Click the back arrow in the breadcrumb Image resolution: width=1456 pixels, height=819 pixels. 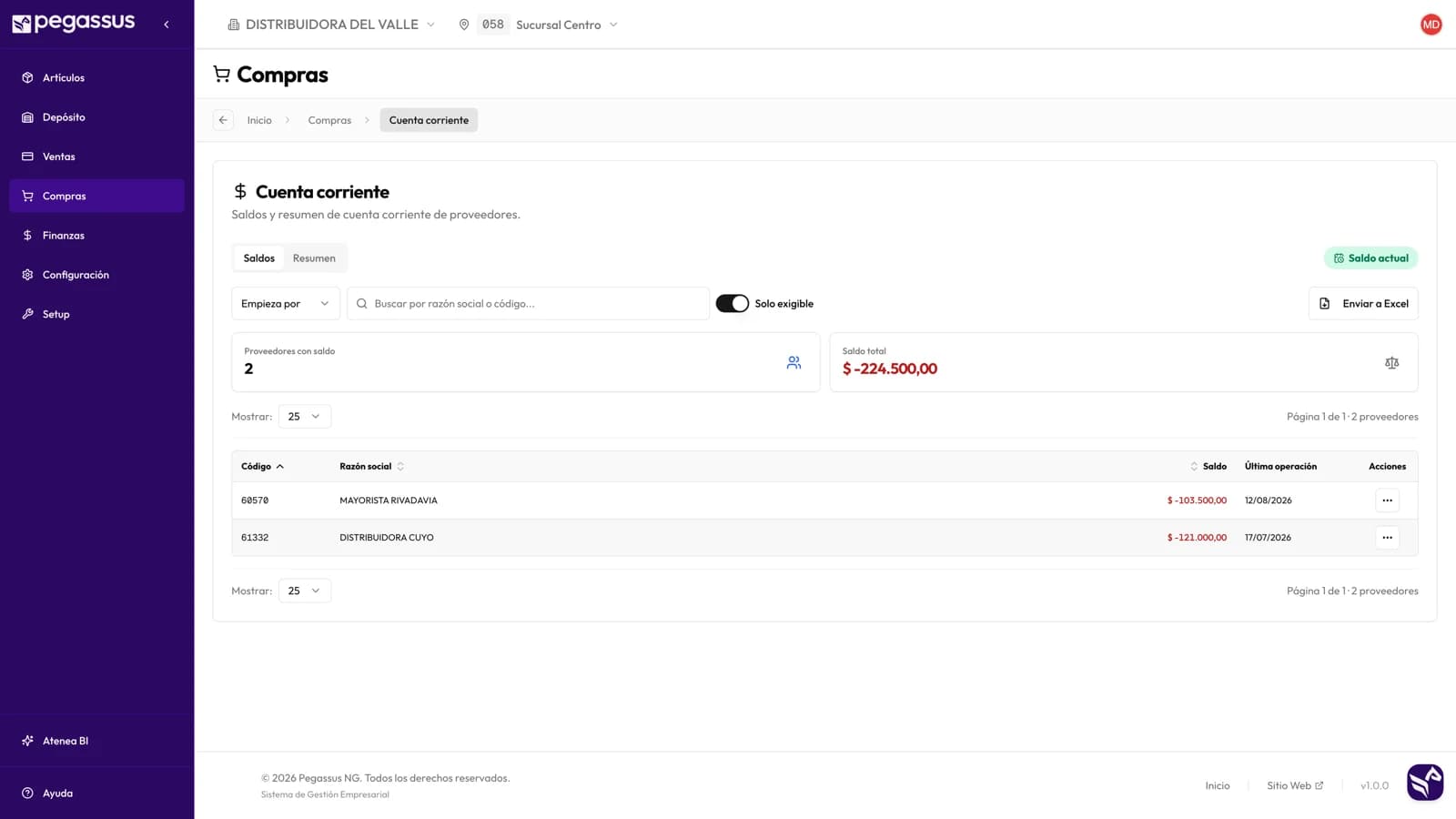pyautogui.click(x=223, y=120)
